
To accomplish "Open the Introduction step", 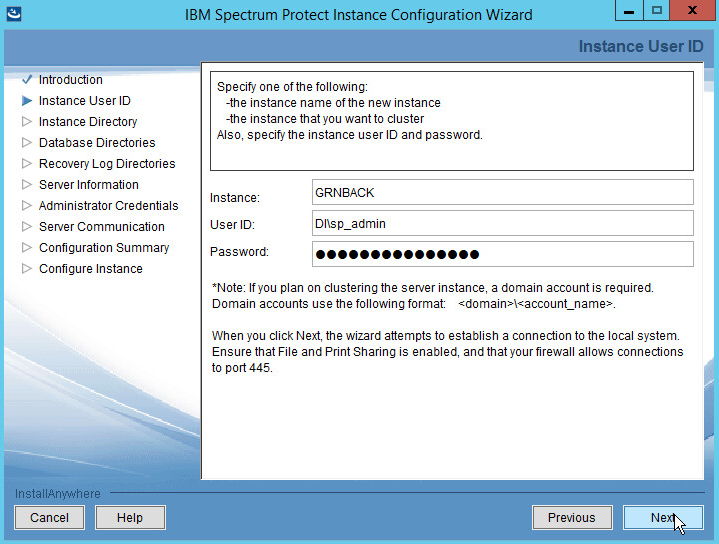I will coord(70,80).
